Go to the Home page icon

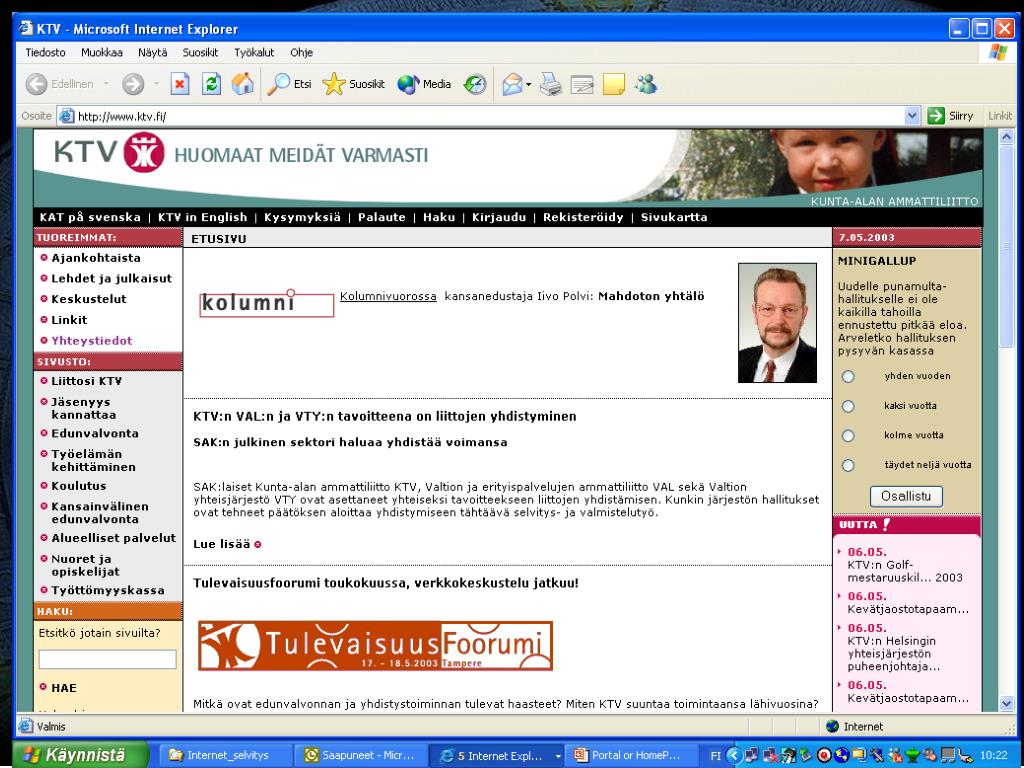click(242, 84)
